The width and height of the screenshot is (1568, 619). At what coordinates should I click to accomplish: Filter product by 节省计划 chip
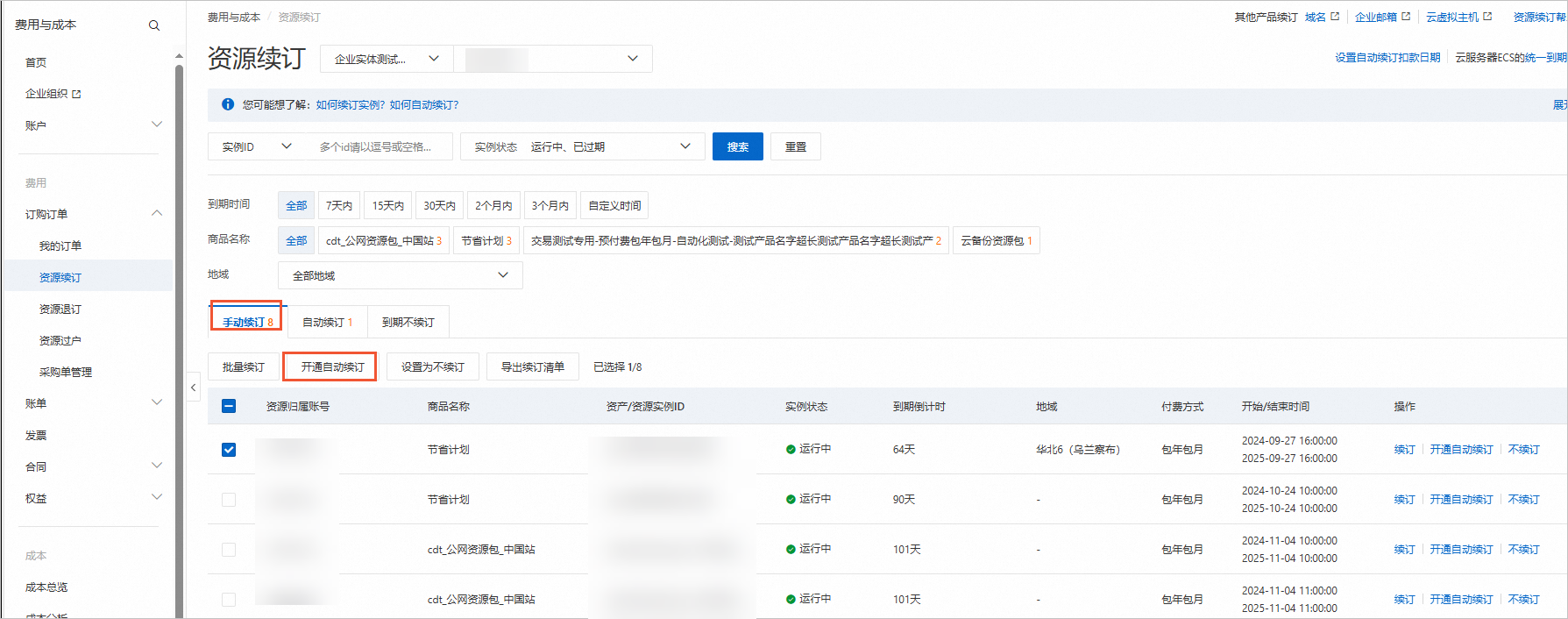point(487,240)
